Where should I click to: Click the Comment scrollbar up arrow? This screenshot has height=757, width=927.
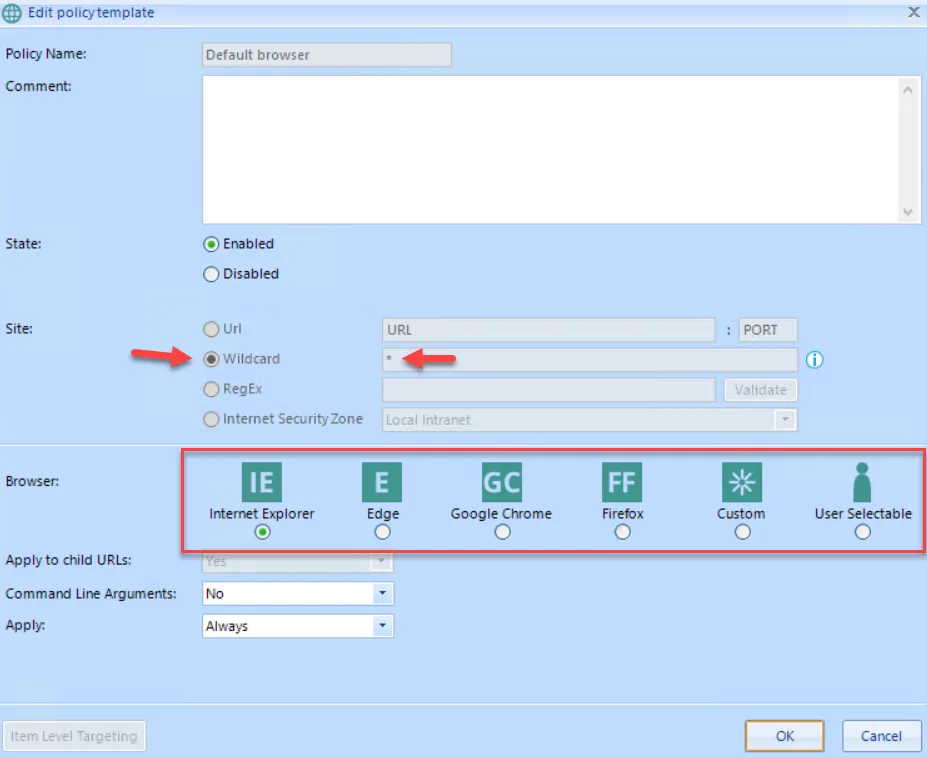click(x=908, y=90)
